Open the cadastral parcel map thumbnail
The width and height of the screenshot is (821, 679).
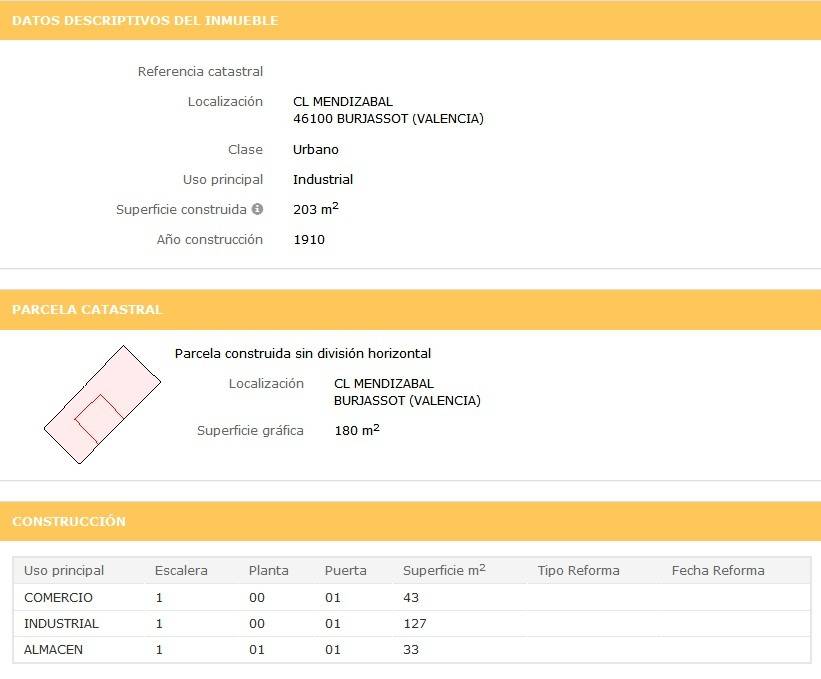coord(102,405)
